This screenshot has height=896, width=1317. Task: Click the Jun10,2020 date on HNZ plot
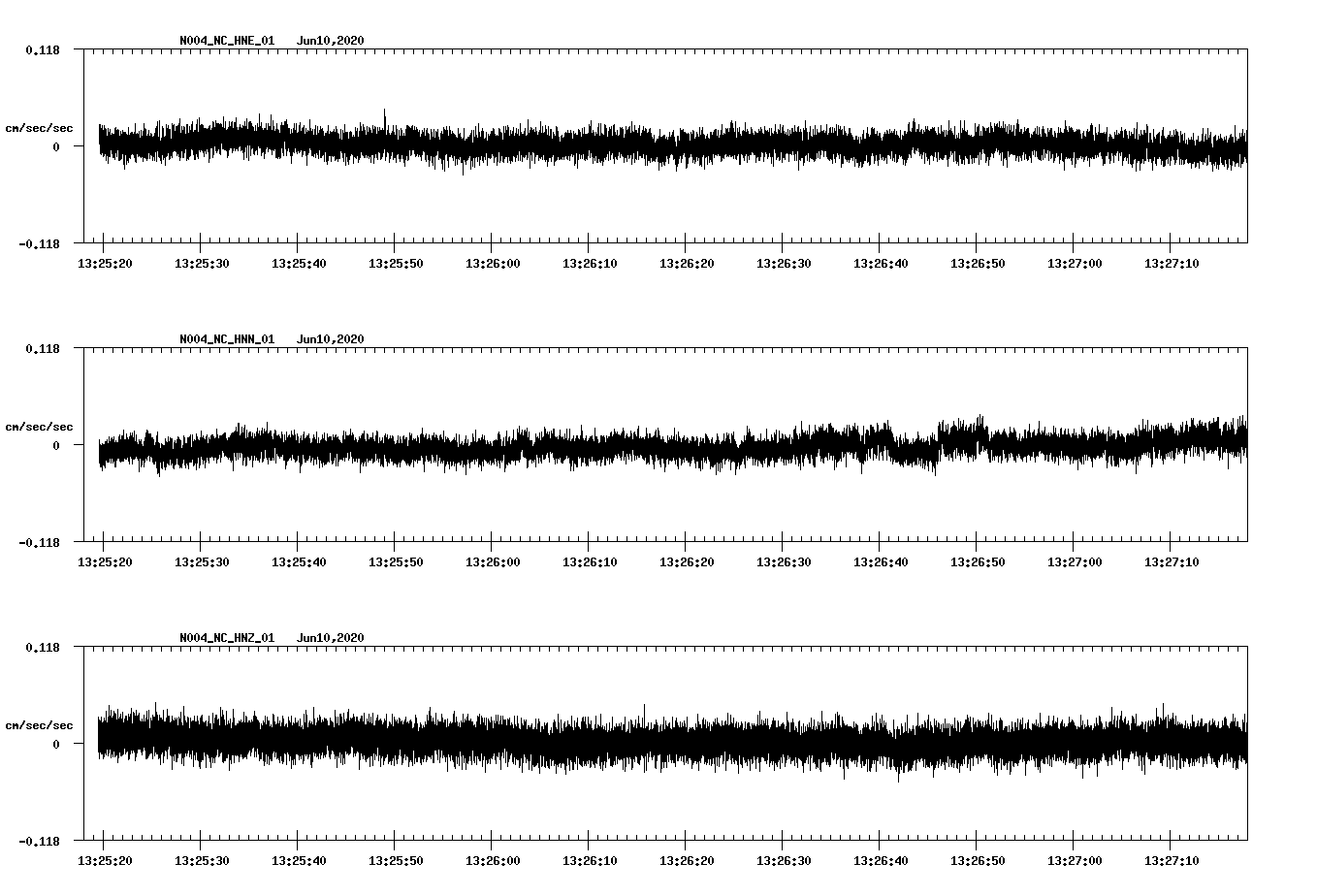[331, 638]
